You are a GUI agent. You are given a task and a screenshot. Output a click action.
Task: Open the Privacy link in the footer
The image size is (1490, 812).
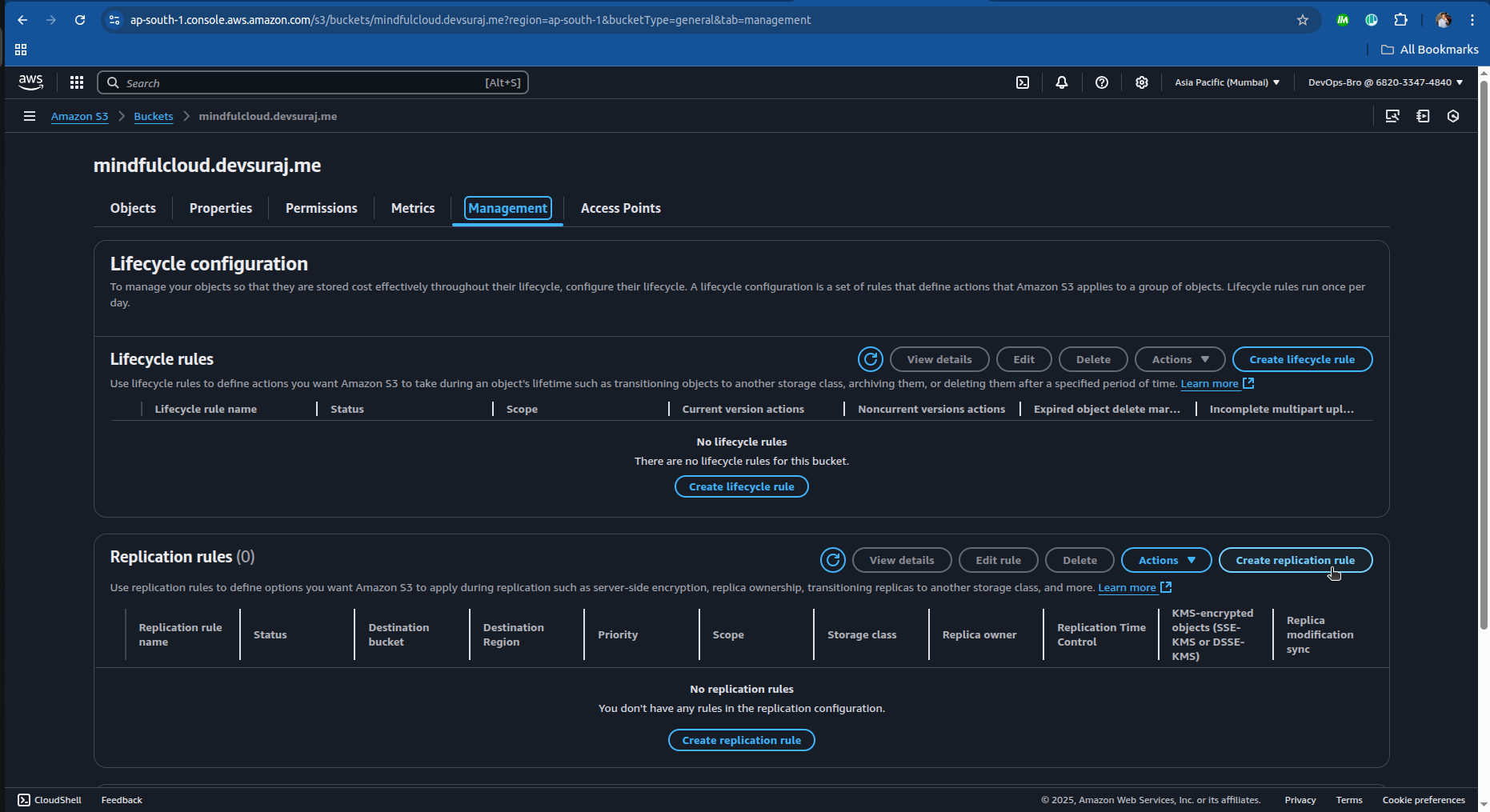tap(1300, 800)
